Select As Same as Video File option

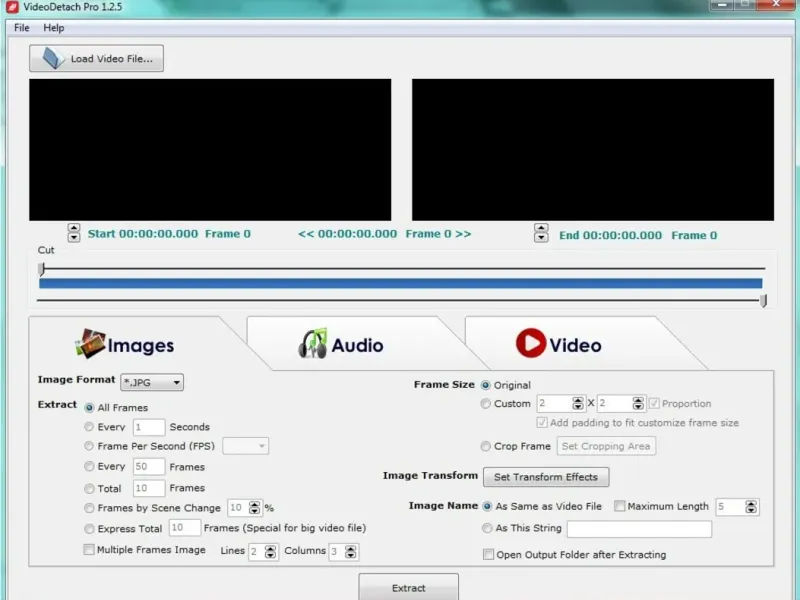click(487, 507)
